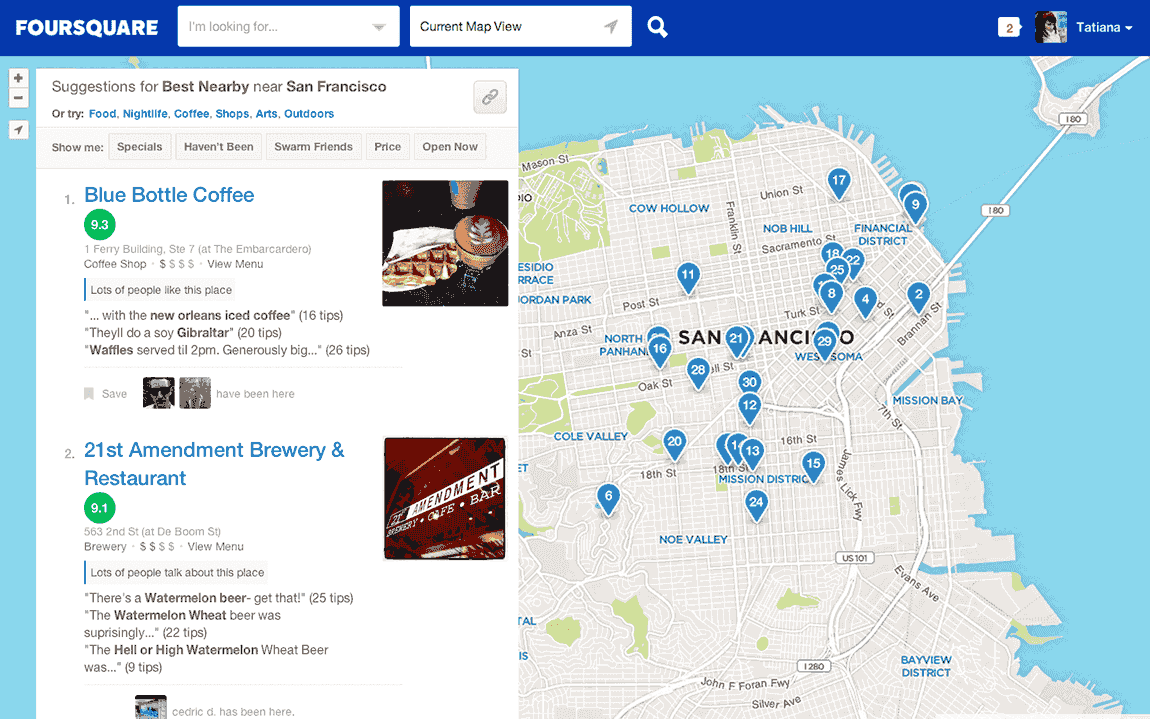Select map pin number 17

coord(838,183)
